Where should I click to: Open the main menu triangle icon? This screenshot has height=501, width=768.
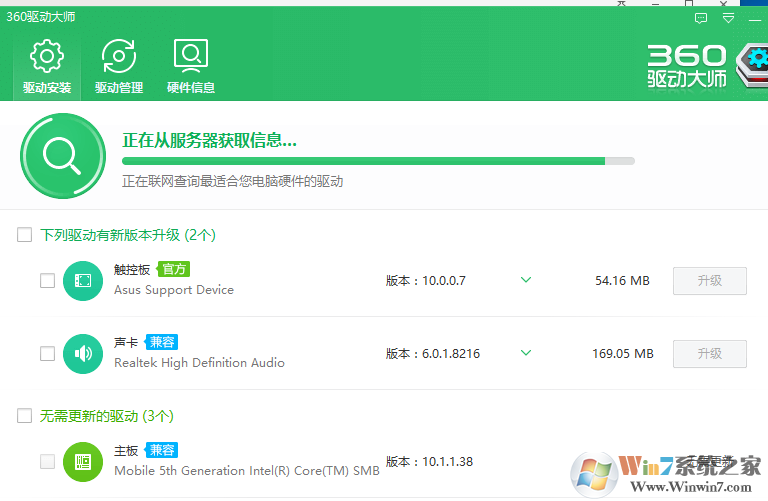pos(729,18)
